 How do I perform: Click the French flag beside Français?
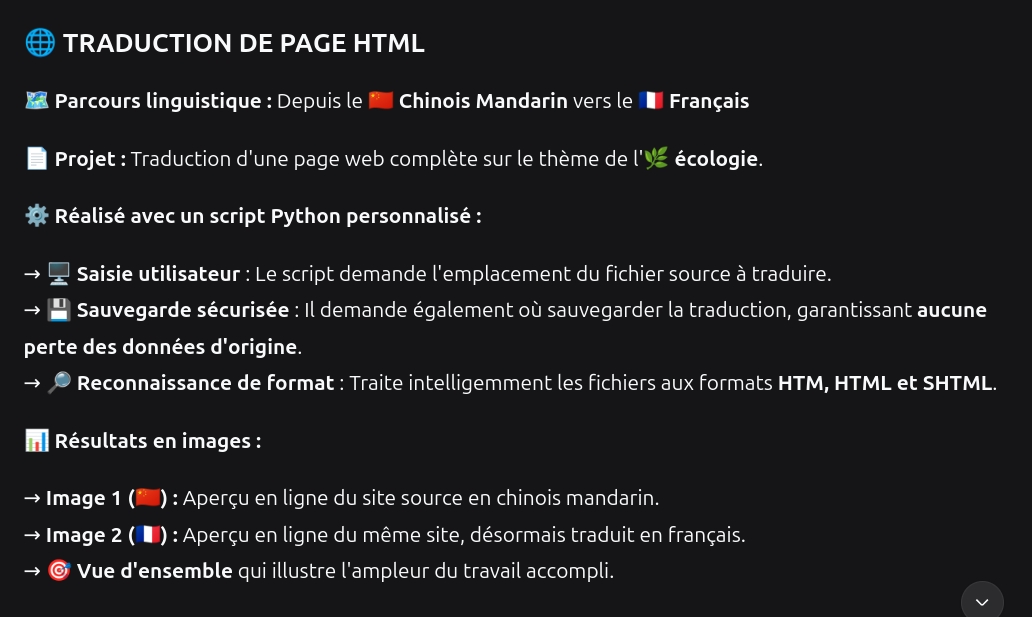pos(651,101)
